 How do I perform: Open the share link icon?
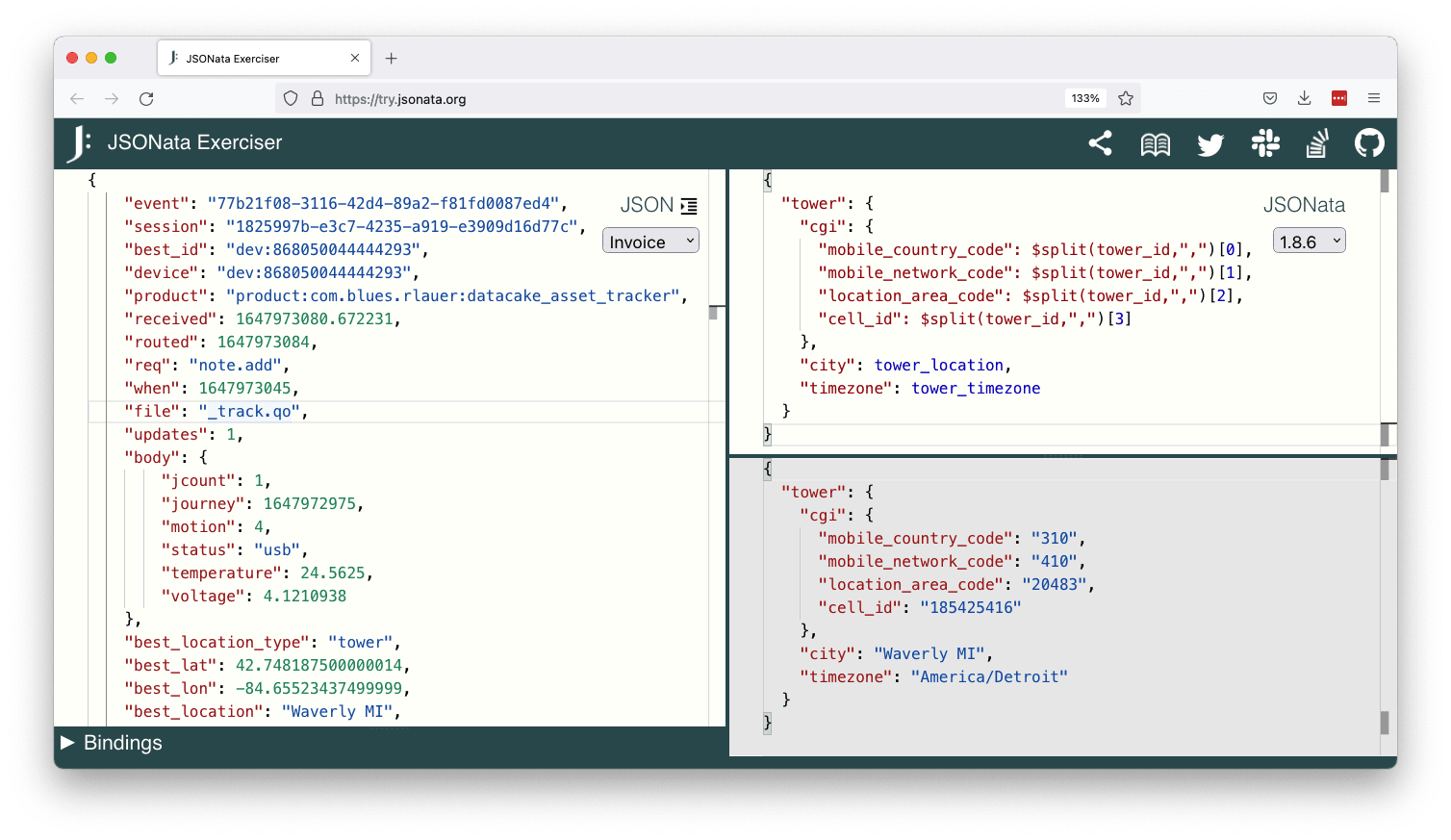1100,143
